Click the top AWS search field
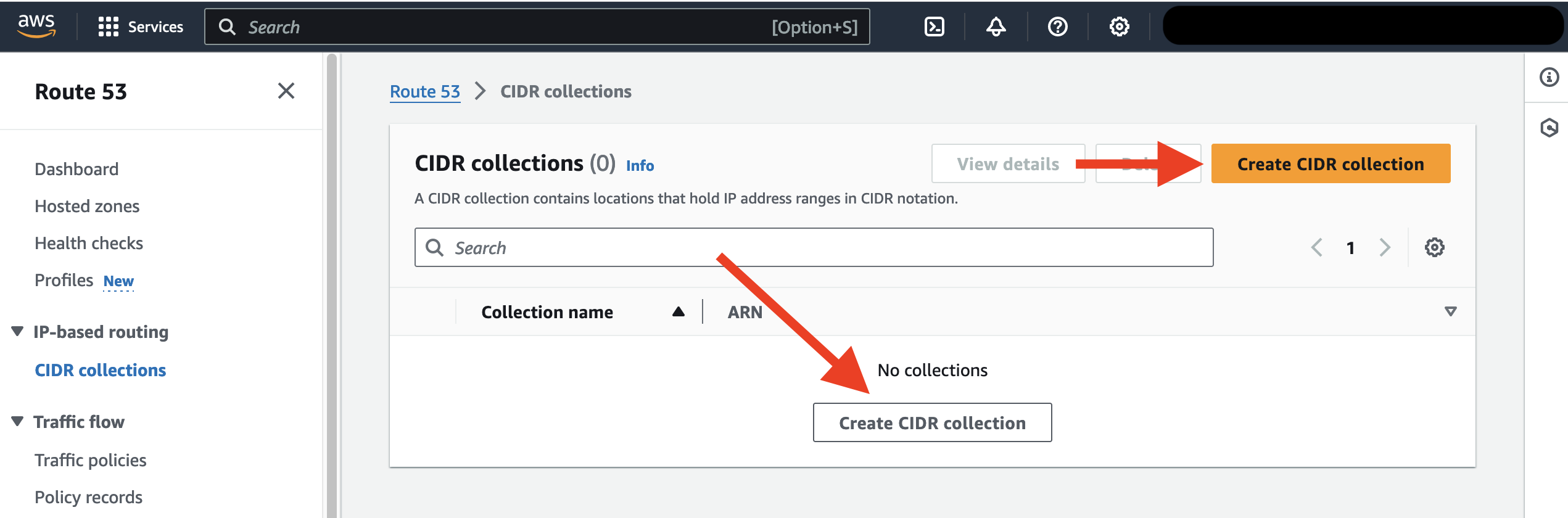 click(x=537, y=27)
